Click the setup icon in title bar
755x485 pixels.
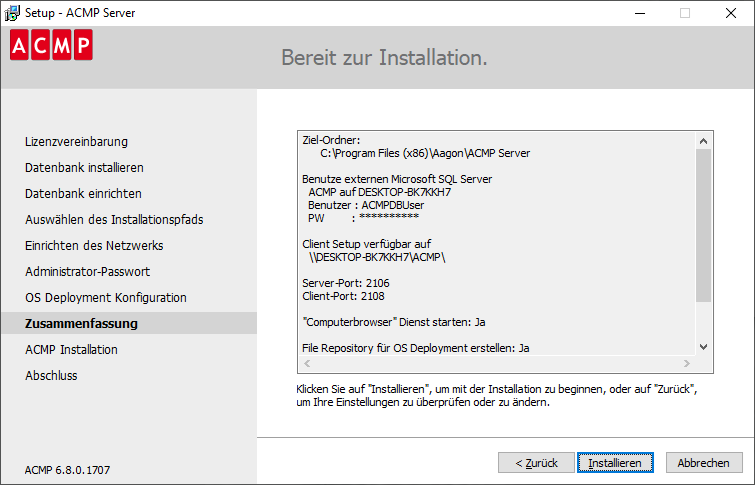click(x=12, y=13)
